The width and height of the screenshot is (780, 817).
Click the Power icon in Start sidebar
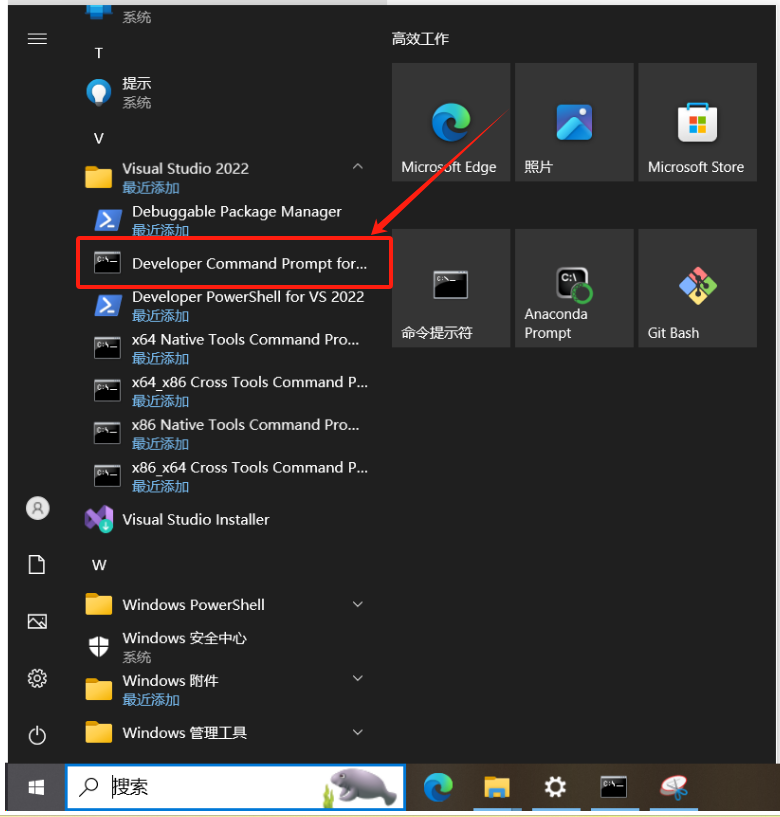[x=37, y=735]
